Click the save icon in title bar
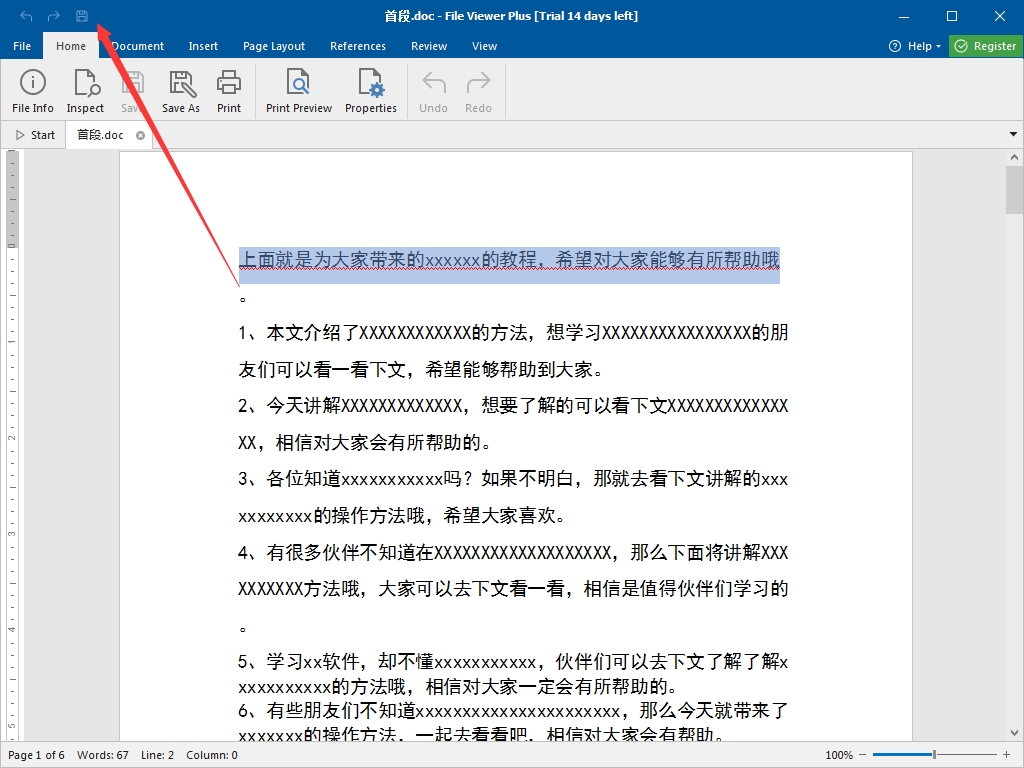Screen dimensions: 1024x768 point(82,16)
